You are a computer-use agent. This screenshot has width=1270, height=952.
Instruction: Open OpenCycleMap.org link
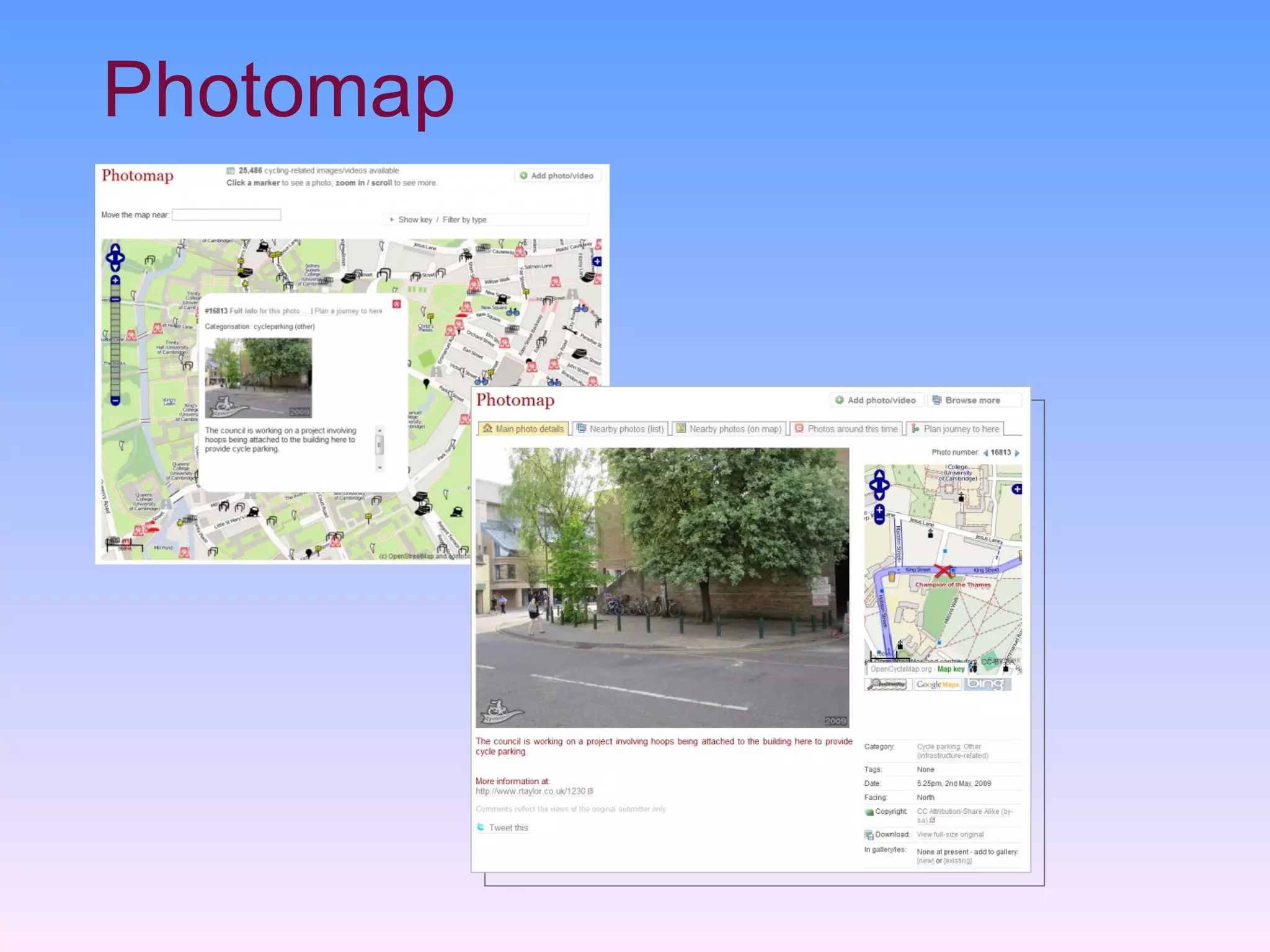coord(900,669)
